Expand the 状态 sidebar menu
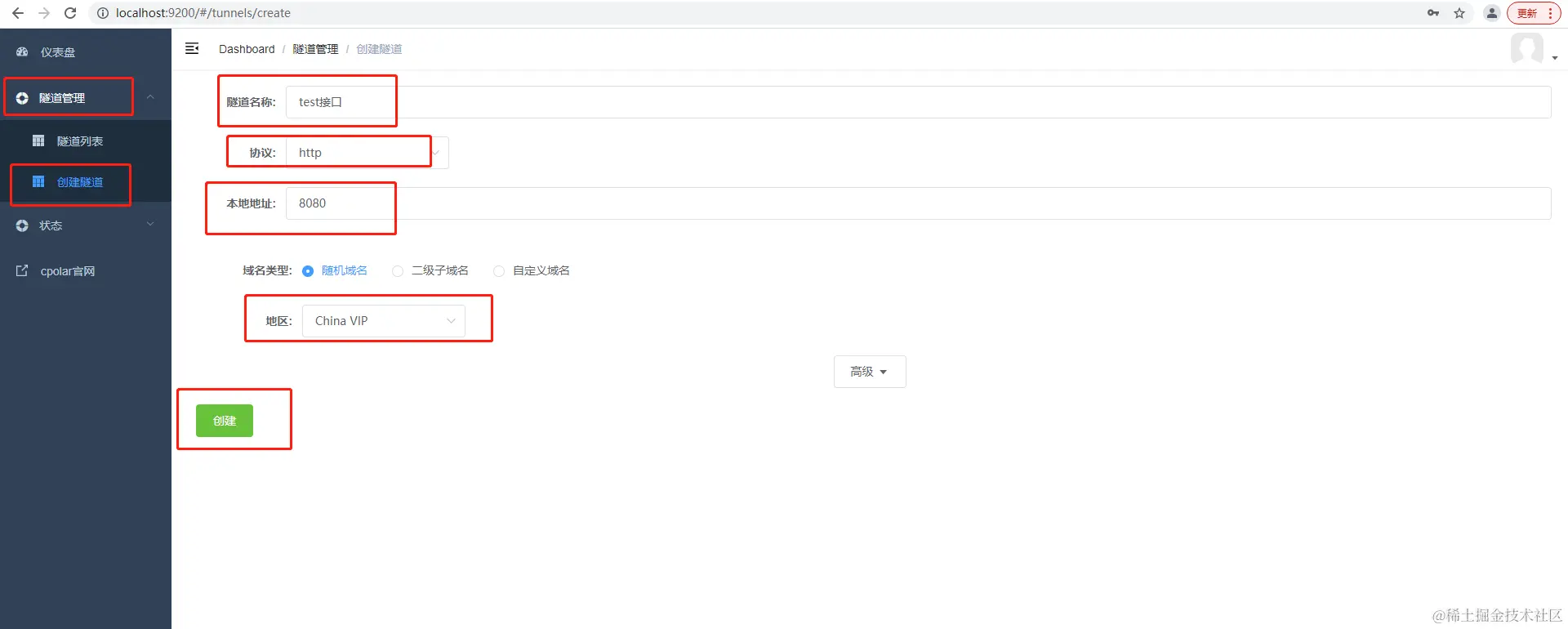 point(86,225)
